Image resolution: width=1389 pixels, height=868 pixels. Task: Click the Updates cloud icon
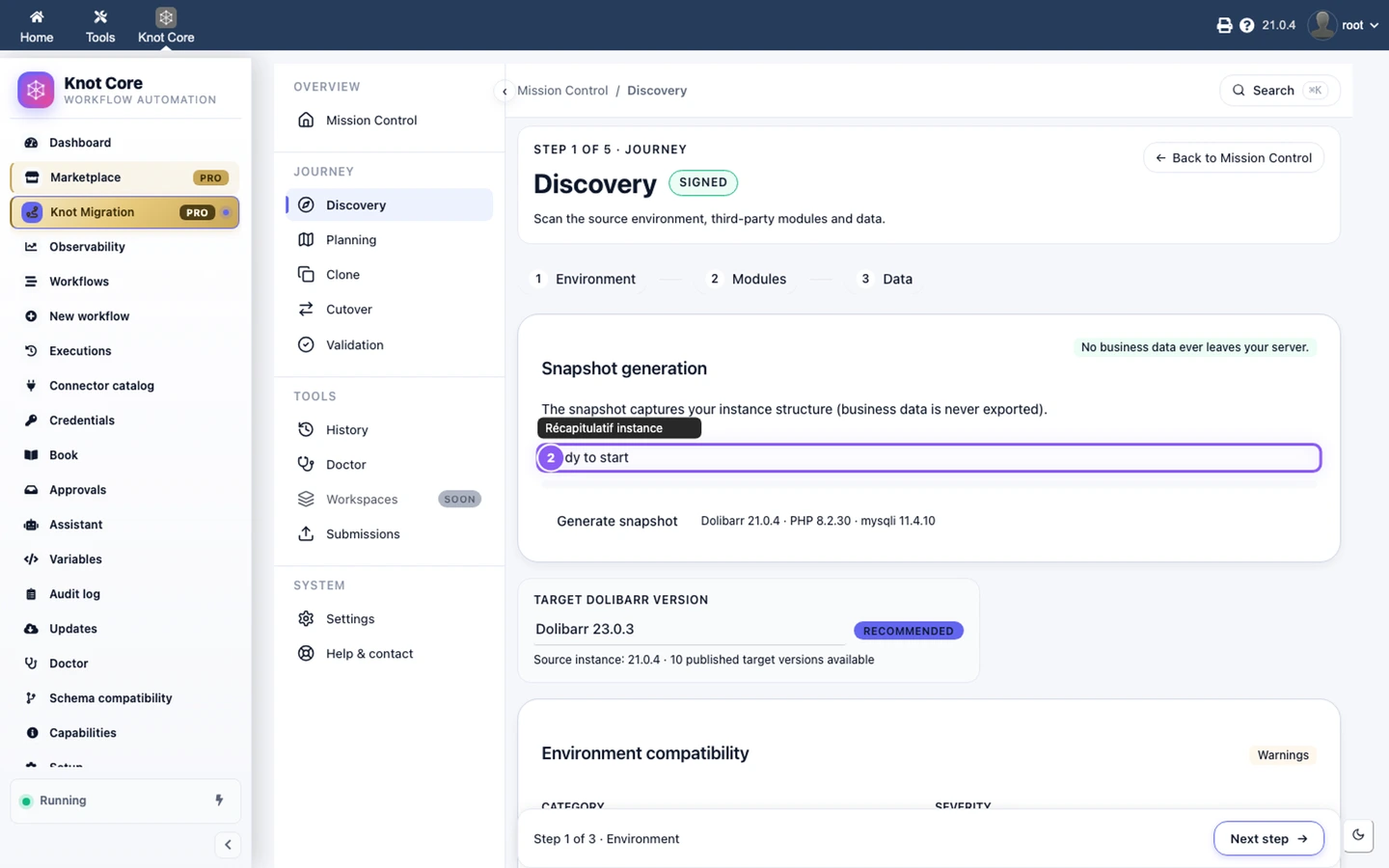click(x=31, y=629)
